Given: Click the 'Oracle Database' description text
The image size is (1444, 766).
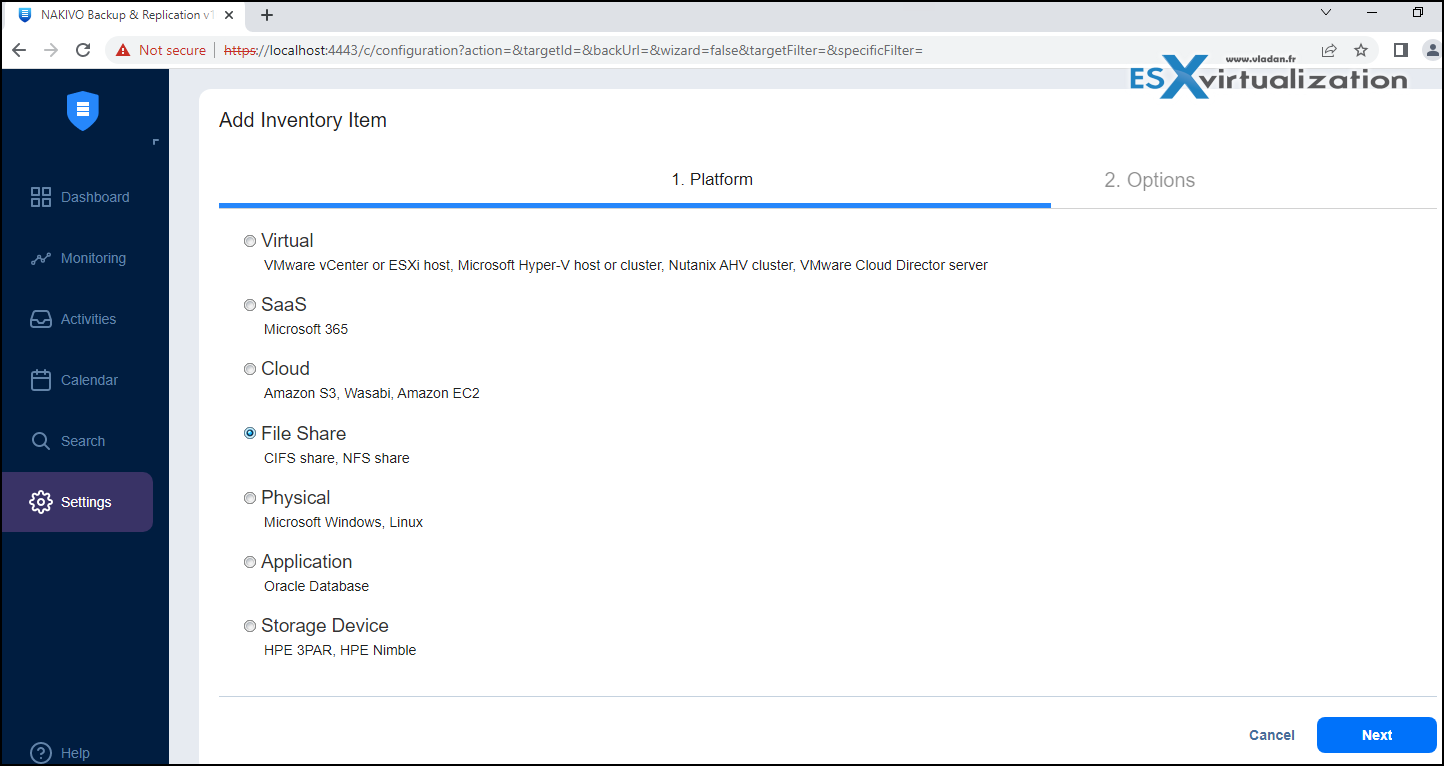Looking at the screenshot, I should pos(316,586).
